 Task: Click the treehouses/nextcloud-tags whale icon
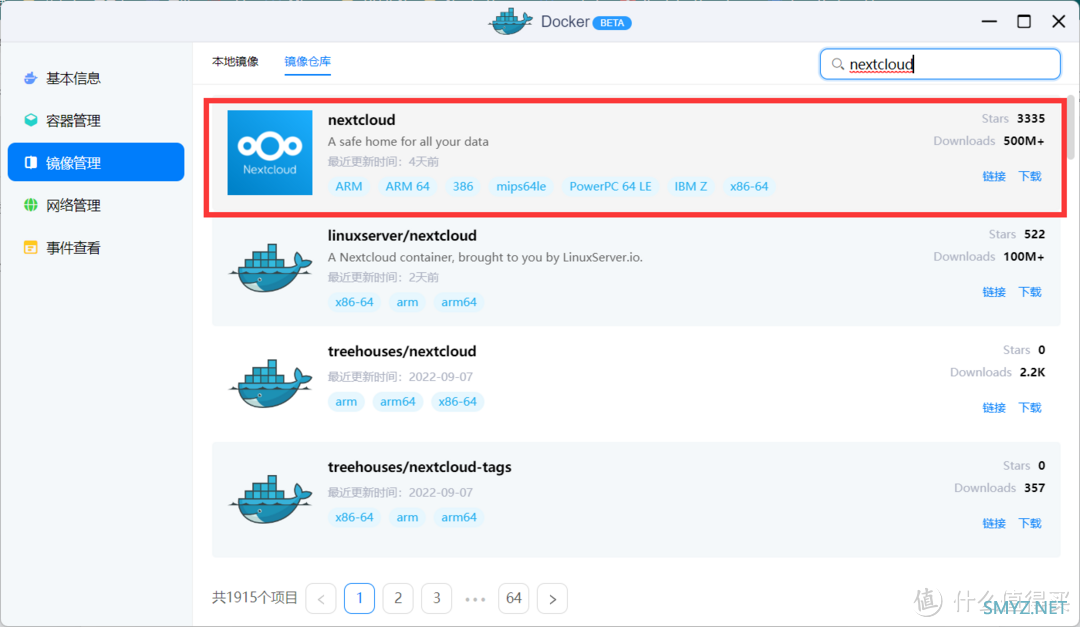coord(270,500)
